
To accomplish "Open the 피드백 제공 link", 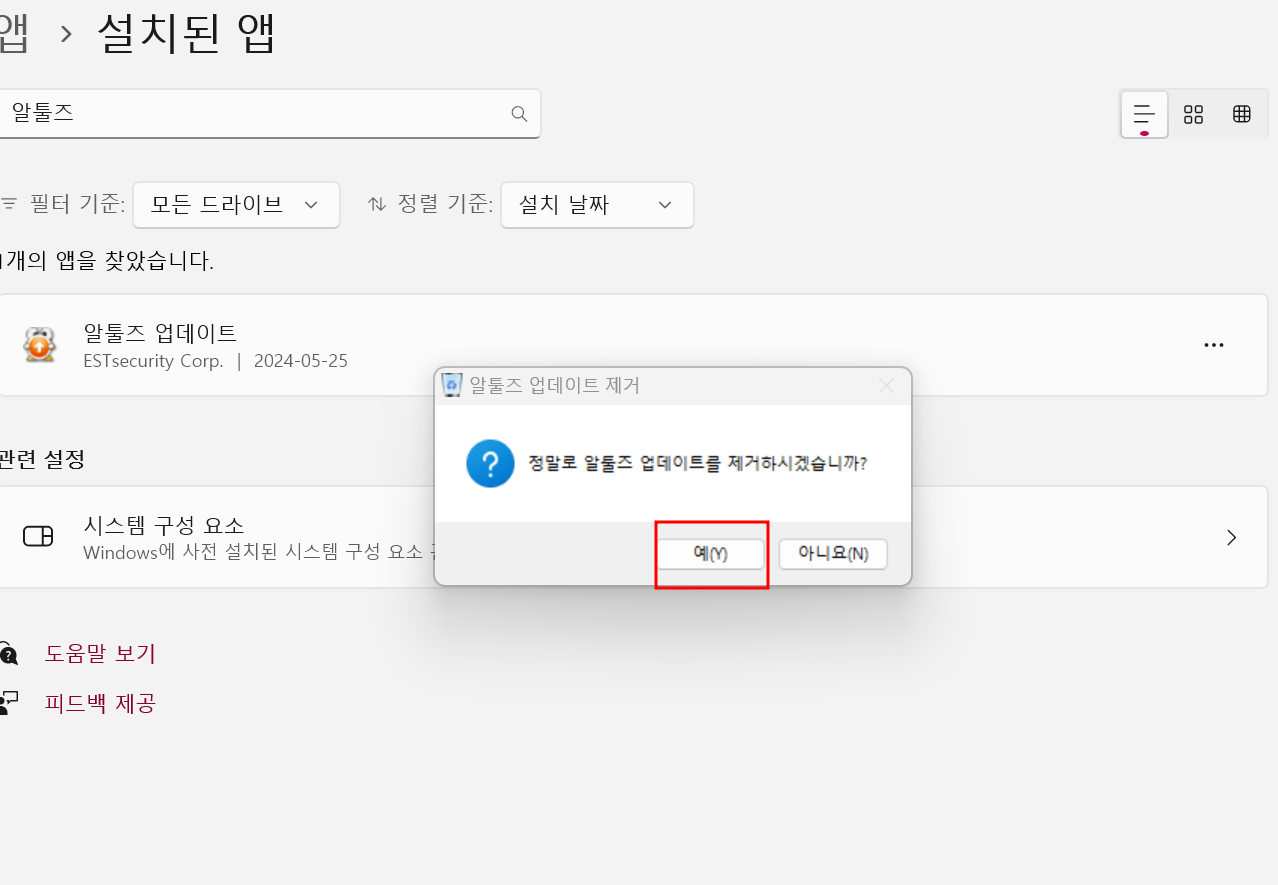I will (100, 703).
